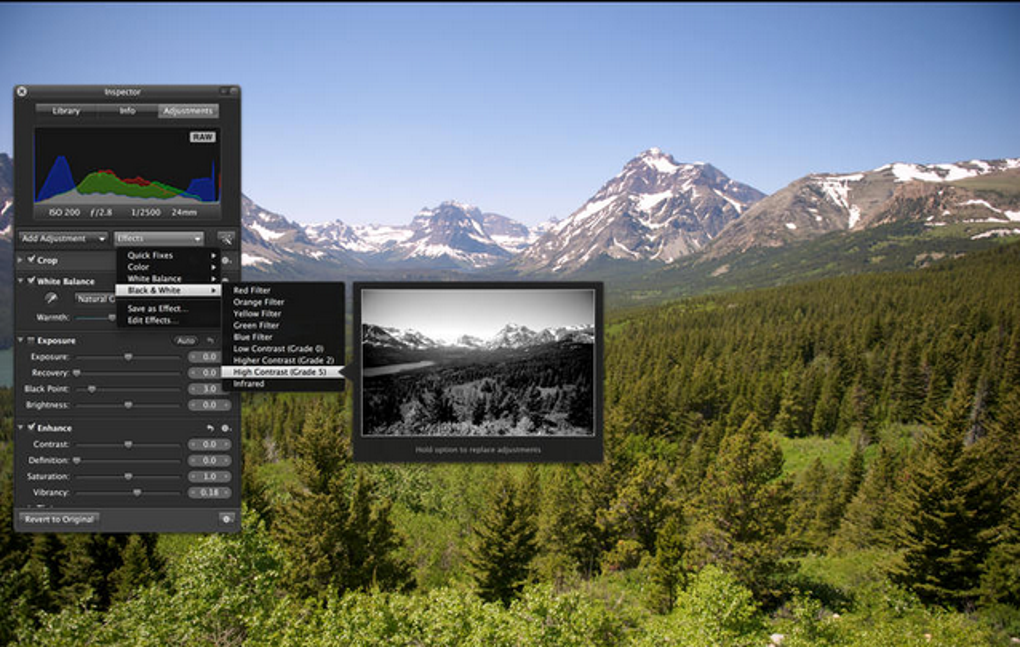Viewport: 1020px width, 647px height.
Task: Toggle the Crop adjustment checkbox
Action: [x=31, y=259]
